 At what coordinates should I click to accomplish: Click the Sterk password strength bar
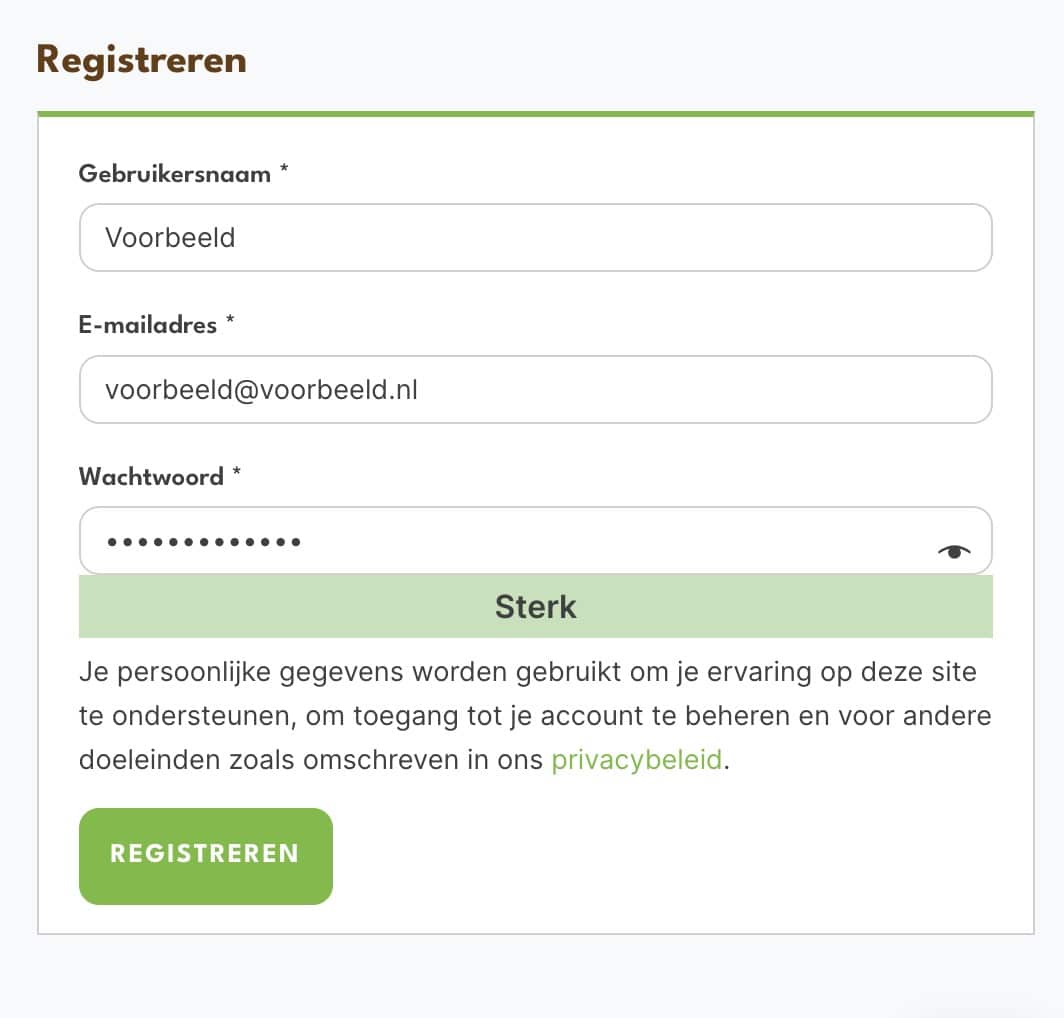pos(535,606)
